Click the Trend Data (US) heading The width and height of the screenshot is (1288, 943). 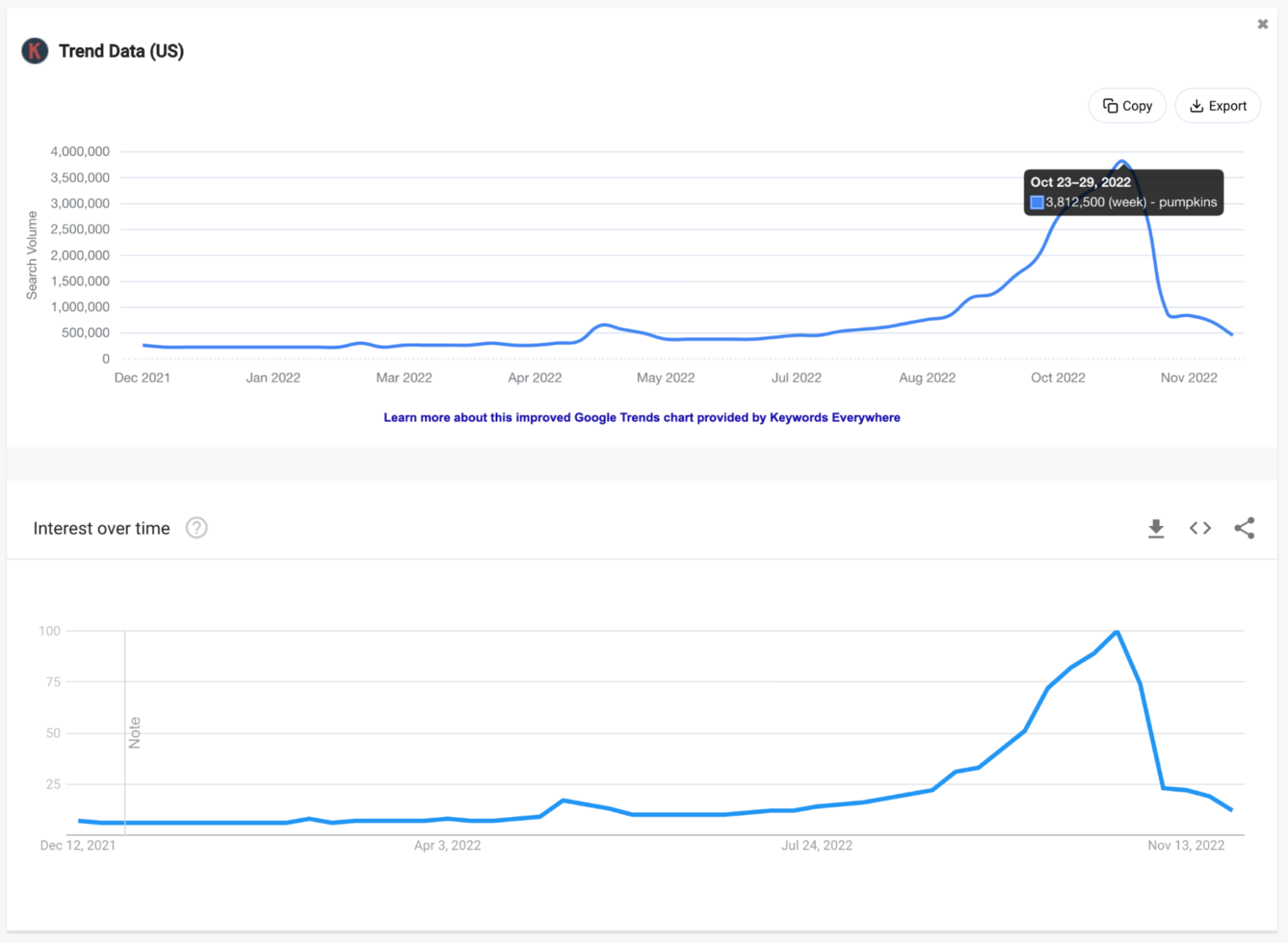coord(122,50)
